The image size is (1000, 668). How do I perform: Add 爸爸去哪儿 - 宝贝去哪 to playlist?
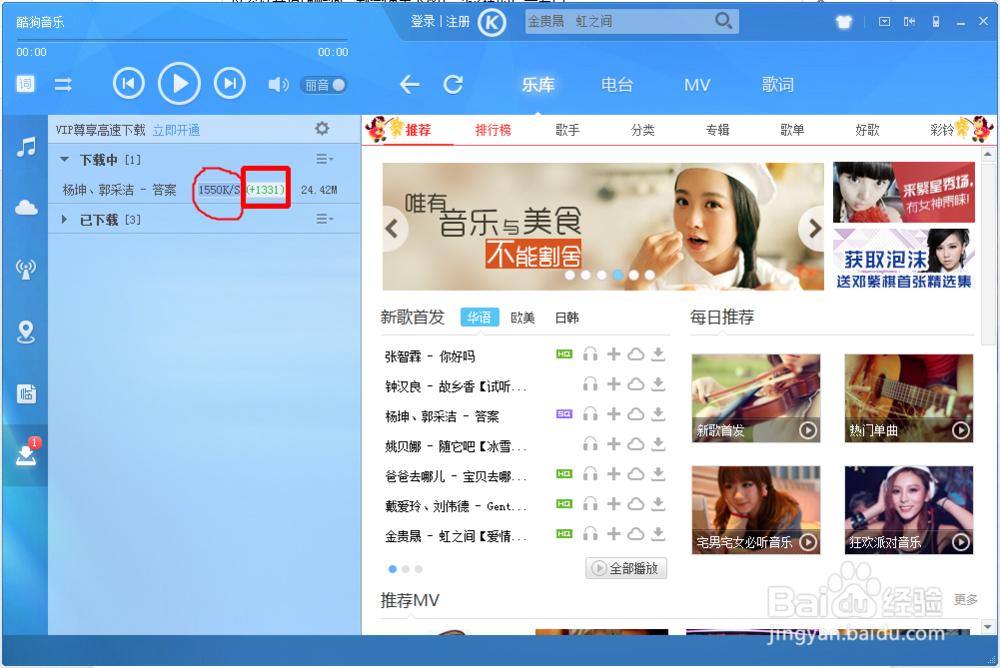point(613,473)
